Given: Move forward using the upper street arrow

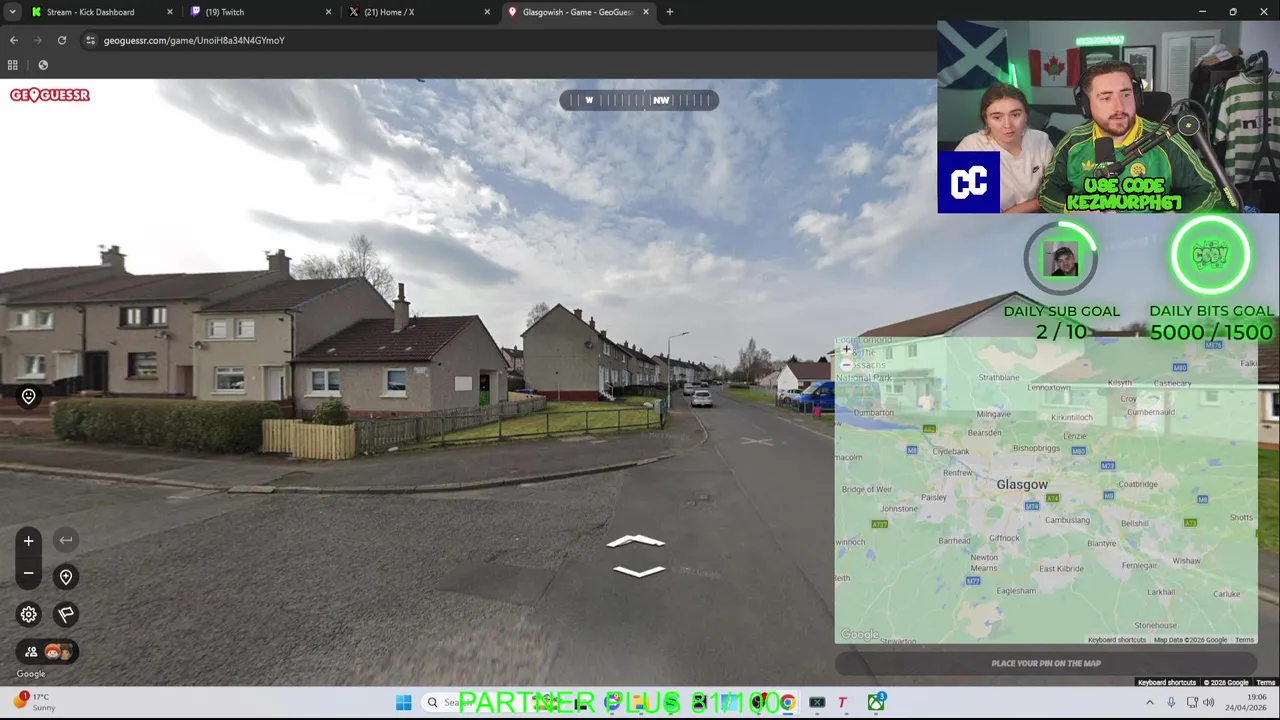Looking at the screenshot, I should pyautogui.click(x=636, y=542).
